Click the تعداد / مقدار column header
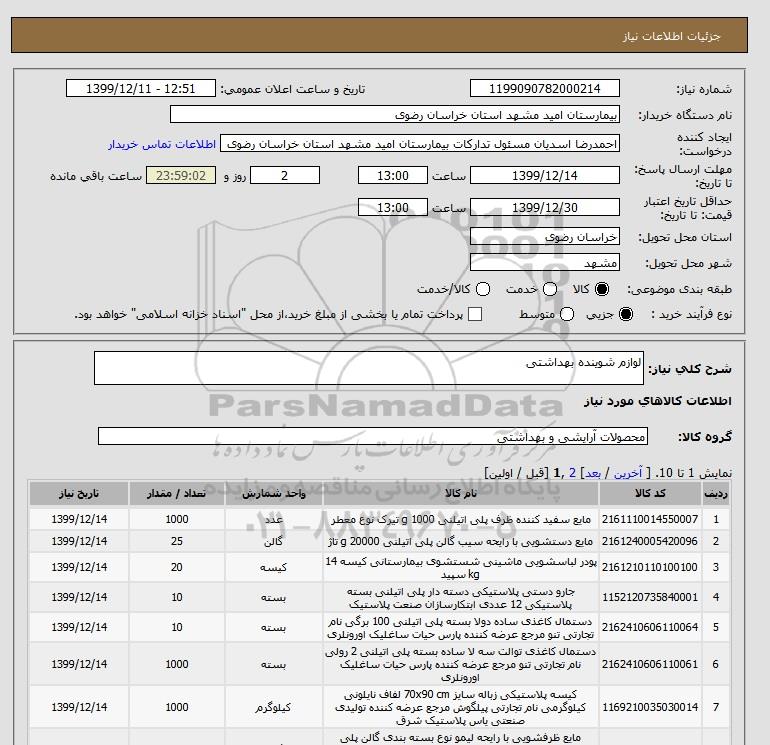The height and width of the screenshot is (745, 770). 177,494
